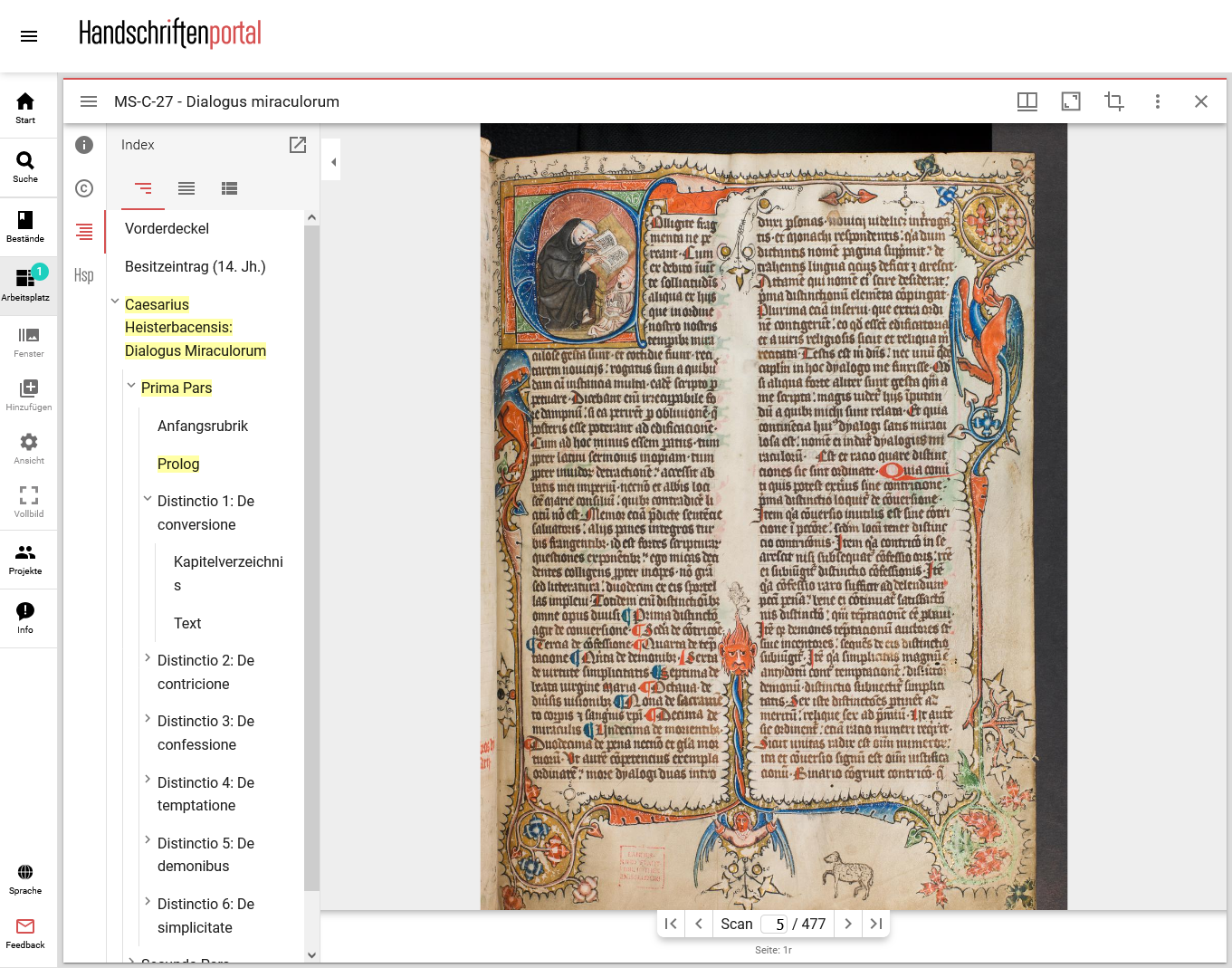Image resolution: width=1232 pixels, height=968 pixels.
Task: Maximize the MS-C-27 window
Action: click(x=1071, y=101)
